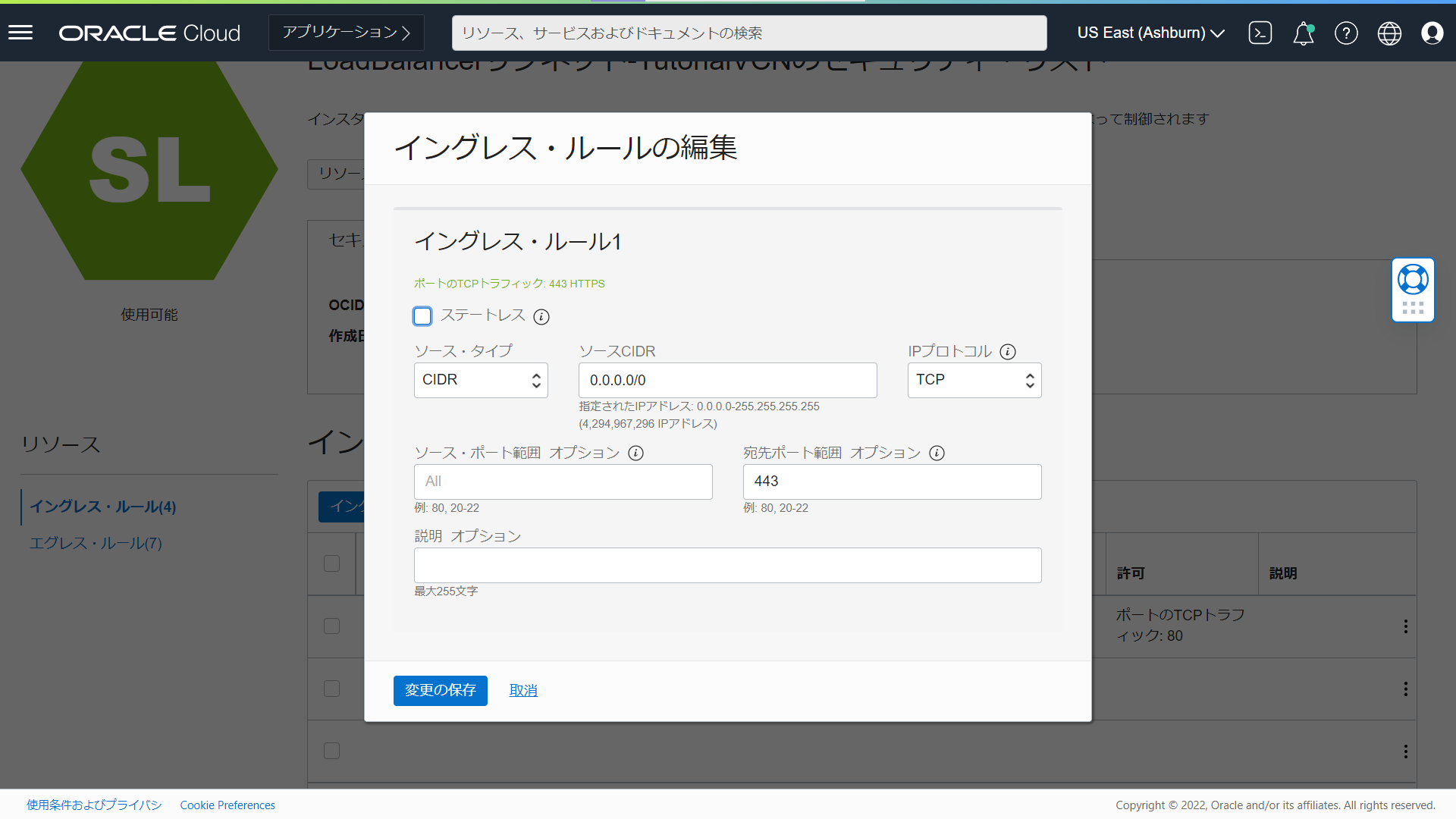Enable the ステートレス checkbox
1456x819 pixels.
422,316
